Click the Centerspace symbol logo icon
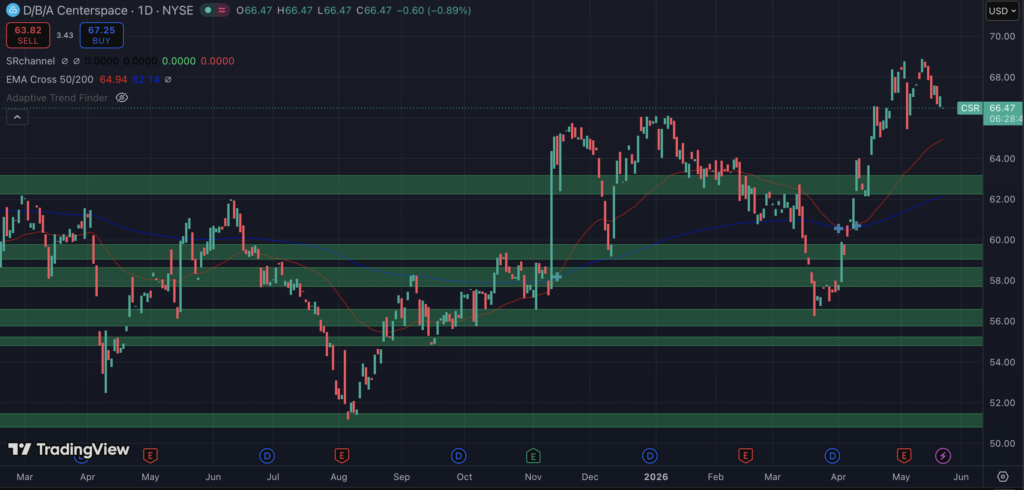Viewport: 1024px width, 490px height. click(12, 10)
